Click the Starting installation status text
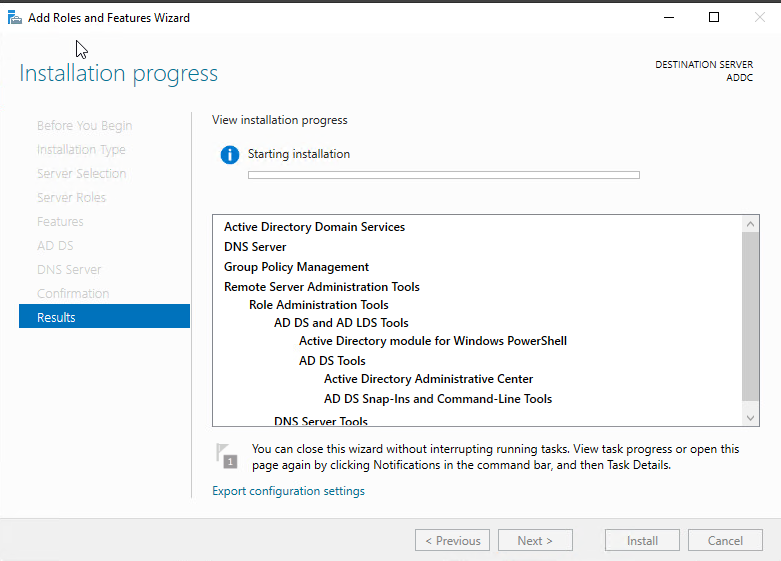Screen dimensions: 781x561 pos(299,154)
